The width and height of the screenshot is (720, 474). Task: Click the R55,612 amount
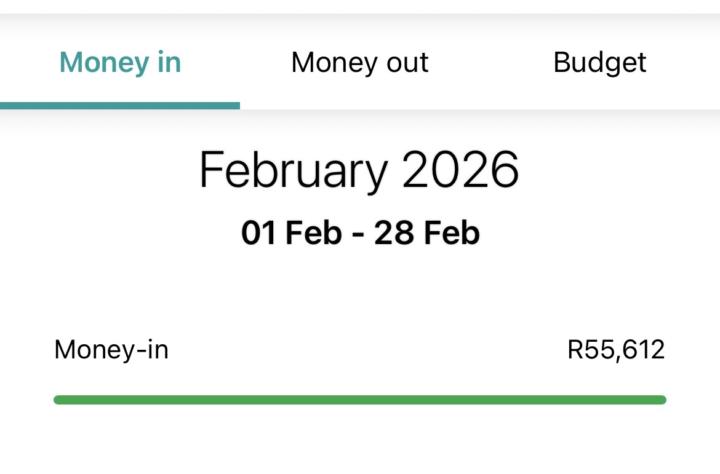(616, 350)
